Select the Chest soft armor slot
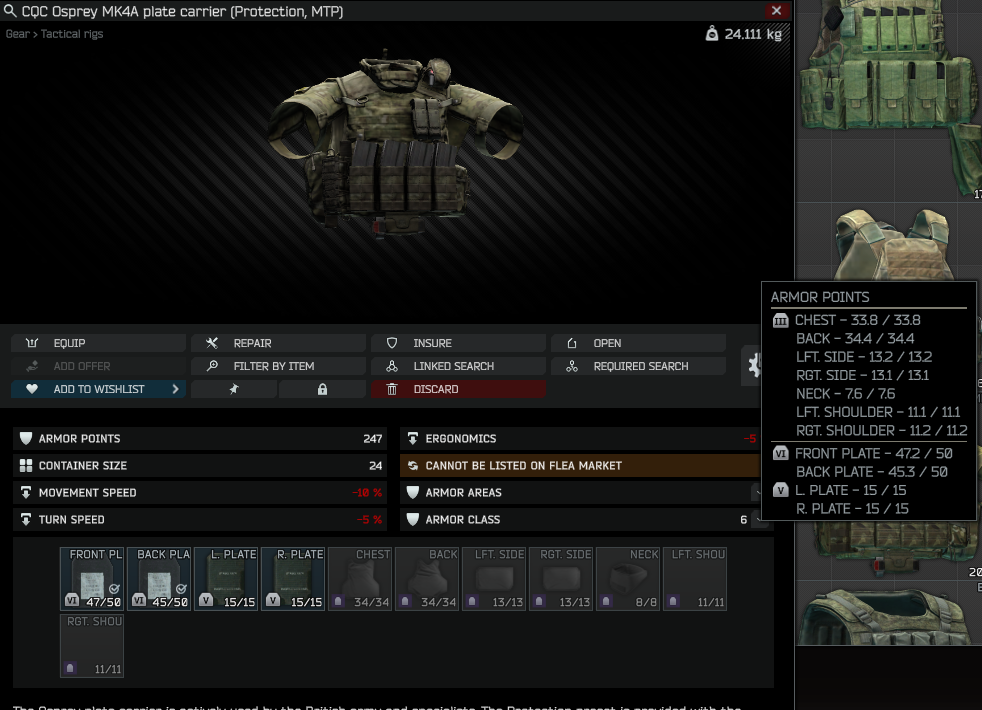This screenshot has height=710, width=982. (x=360, y=579)
